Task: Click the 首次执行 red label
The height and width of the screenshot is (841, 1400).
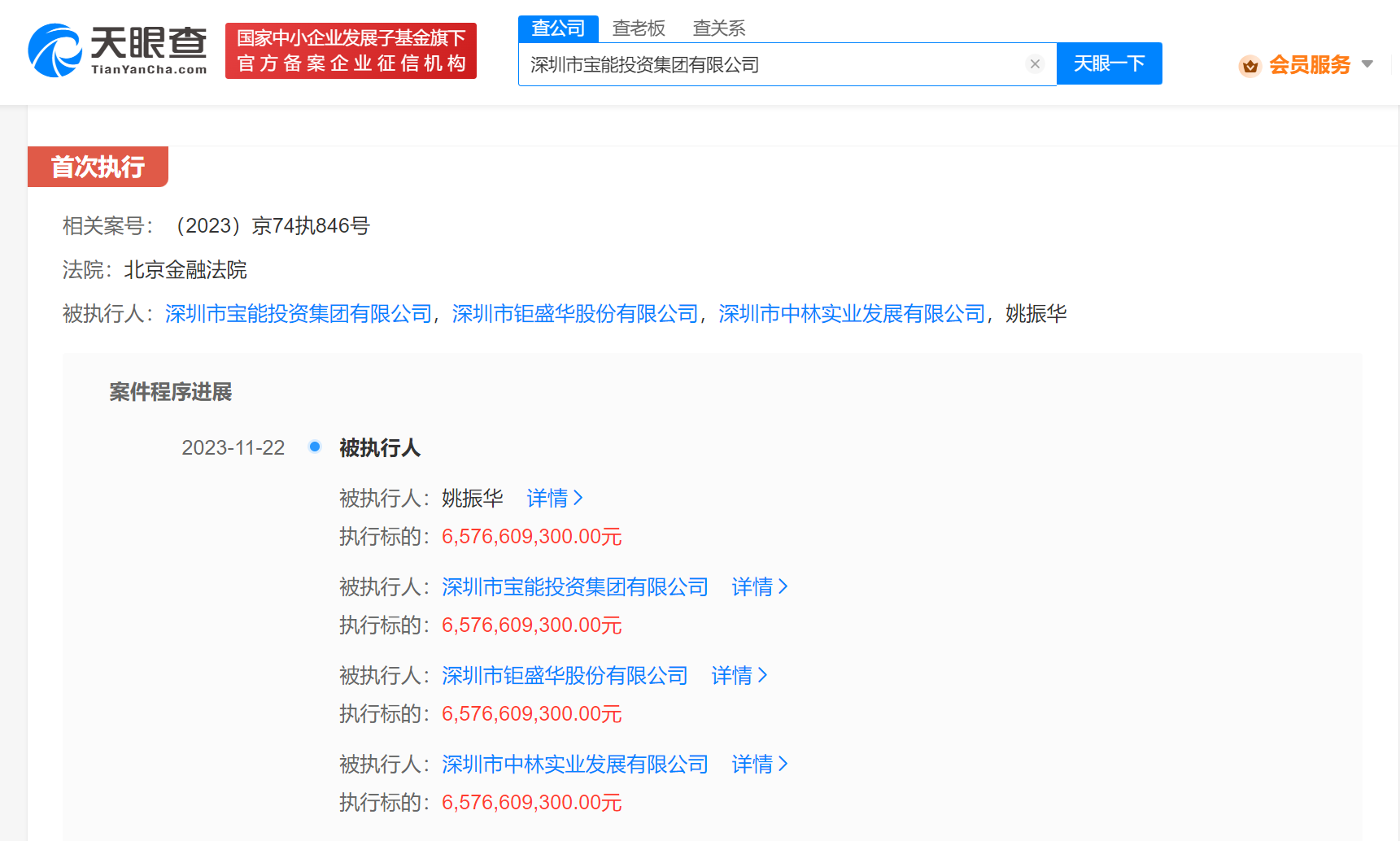Action: click(98, 167)
